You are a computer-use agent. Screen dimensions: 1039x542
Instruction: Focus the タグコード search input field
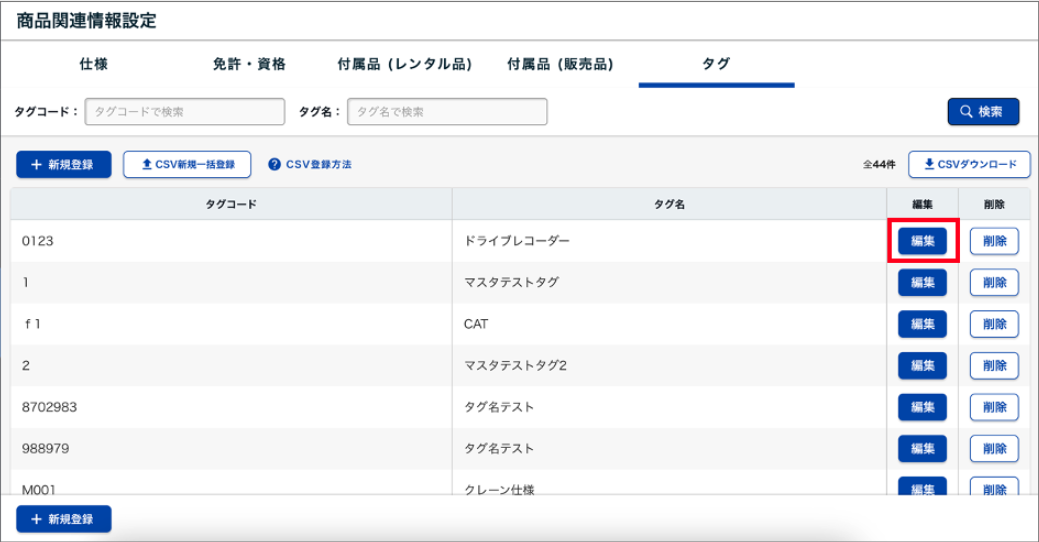[x=185, y=112]
